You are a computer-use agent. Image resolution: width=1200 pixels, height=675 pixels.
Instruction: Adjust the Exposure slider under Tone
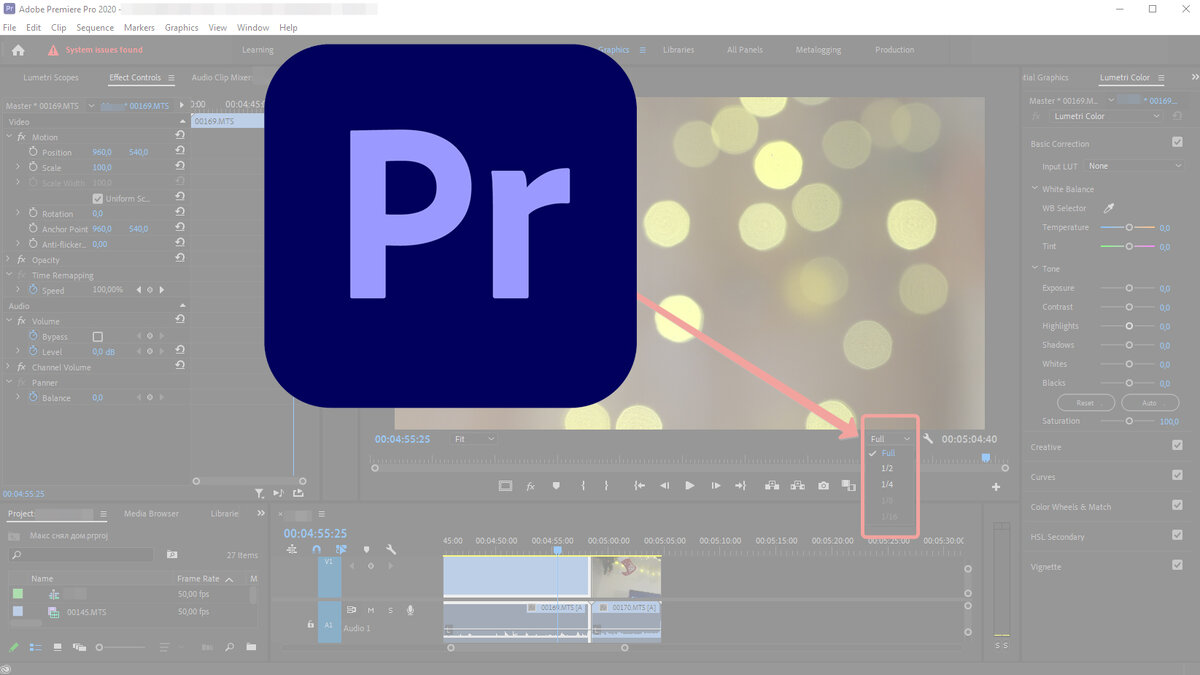1128,288
